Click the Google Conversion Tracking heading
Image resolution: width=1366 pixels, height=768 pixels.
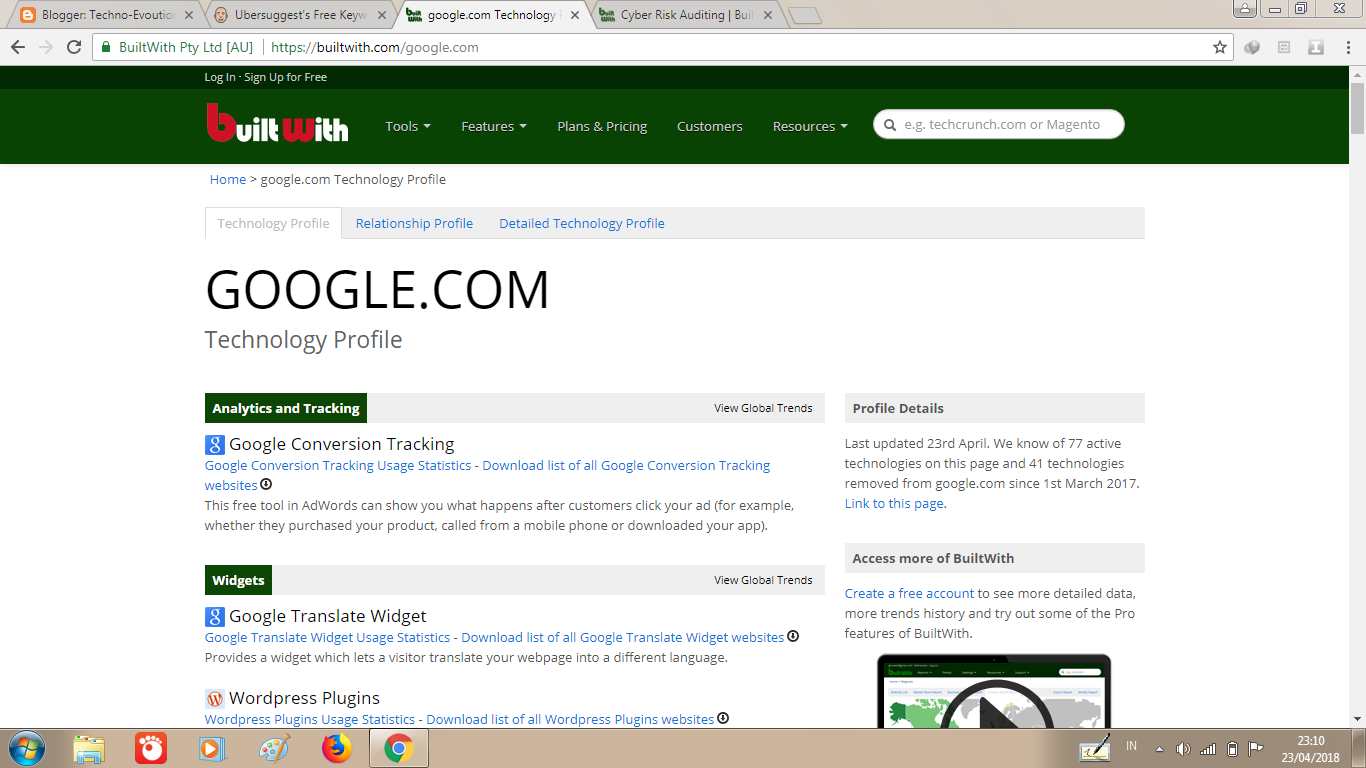point(342,444)
